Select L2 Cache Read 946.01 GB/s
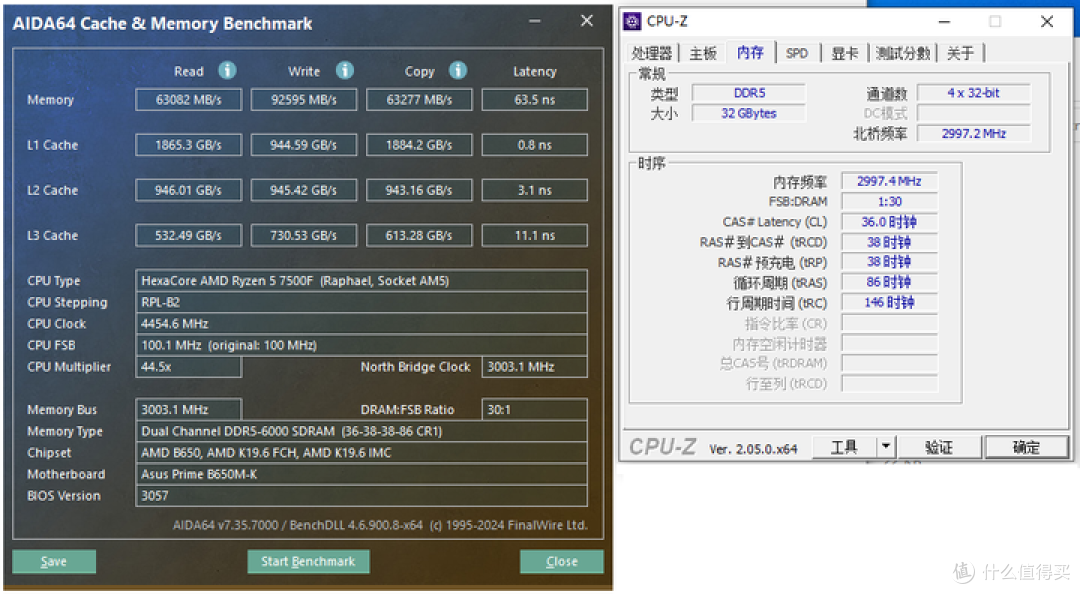 click(189, 190)
